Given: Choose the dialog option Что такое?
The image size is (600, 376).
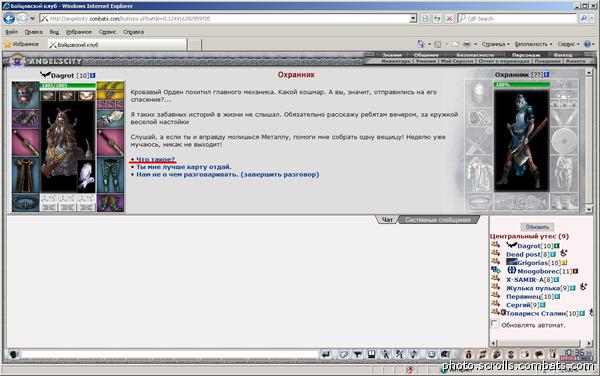Looking at the screenshot, I should (x=155, y=159).
